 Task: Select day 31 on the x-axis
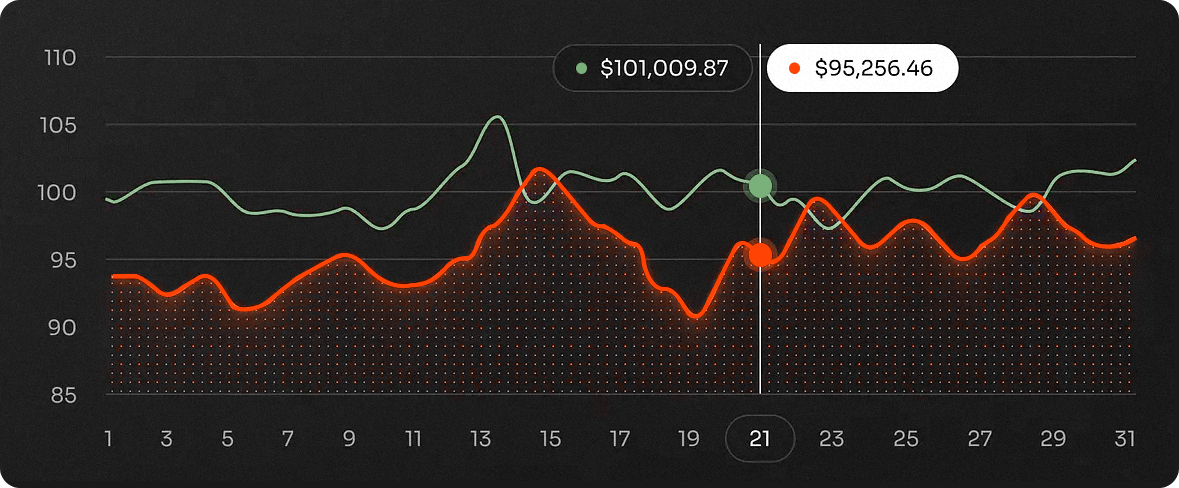click(1125, 438)
